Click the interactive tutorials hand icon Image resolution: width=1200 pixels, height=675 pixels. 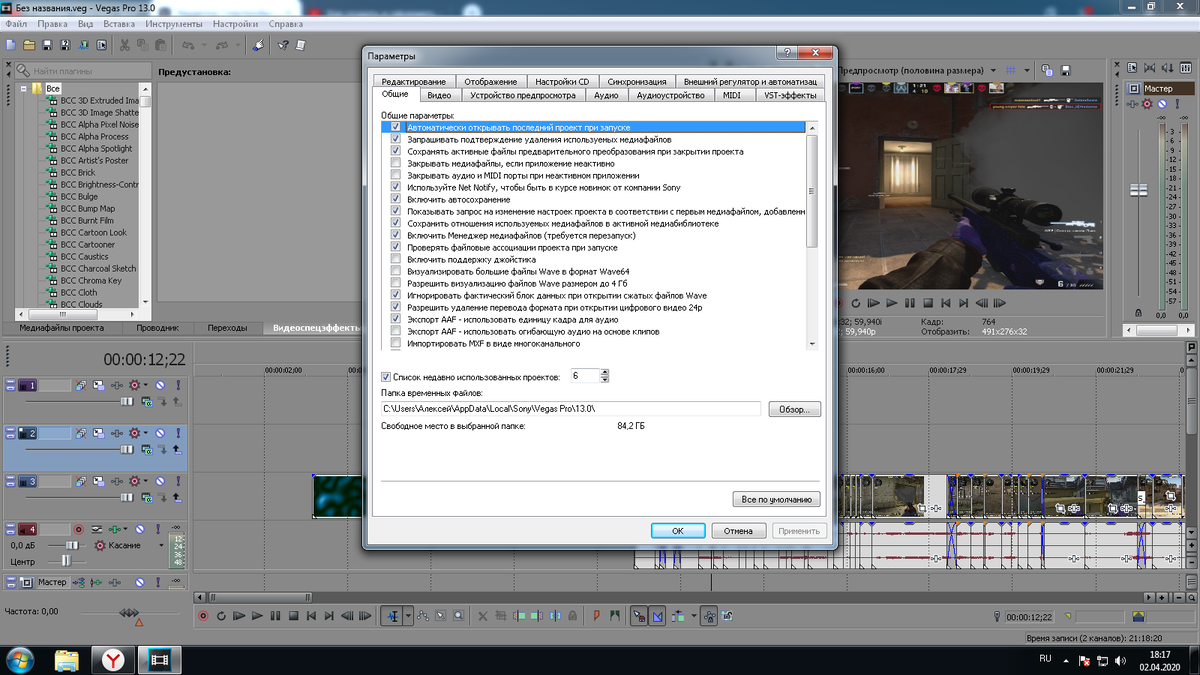point(259,45)
